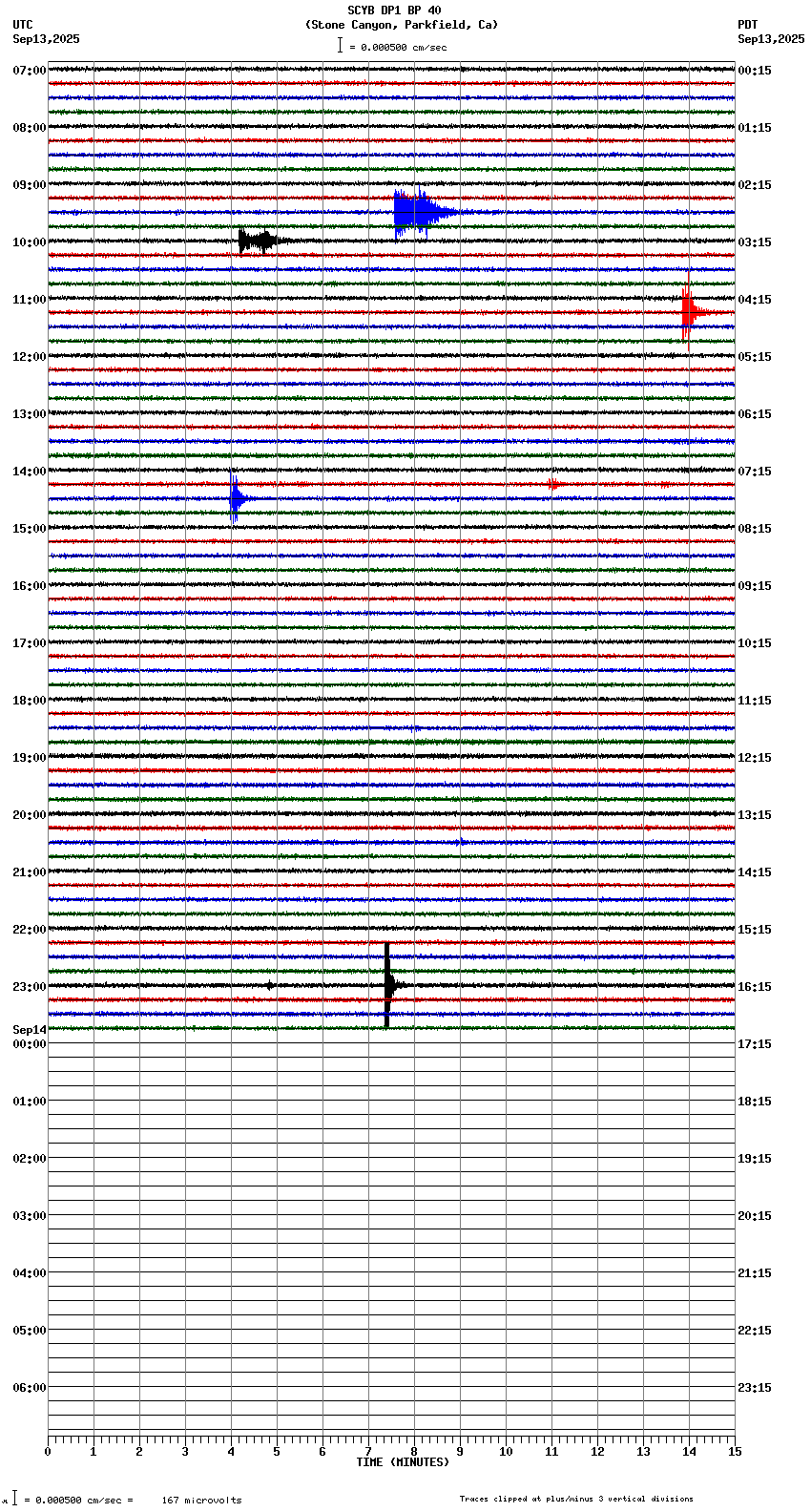This screenshot has width=811, height=1512.
Task: Click the 15 minute tick label on axis
Action: point(735,1452)
